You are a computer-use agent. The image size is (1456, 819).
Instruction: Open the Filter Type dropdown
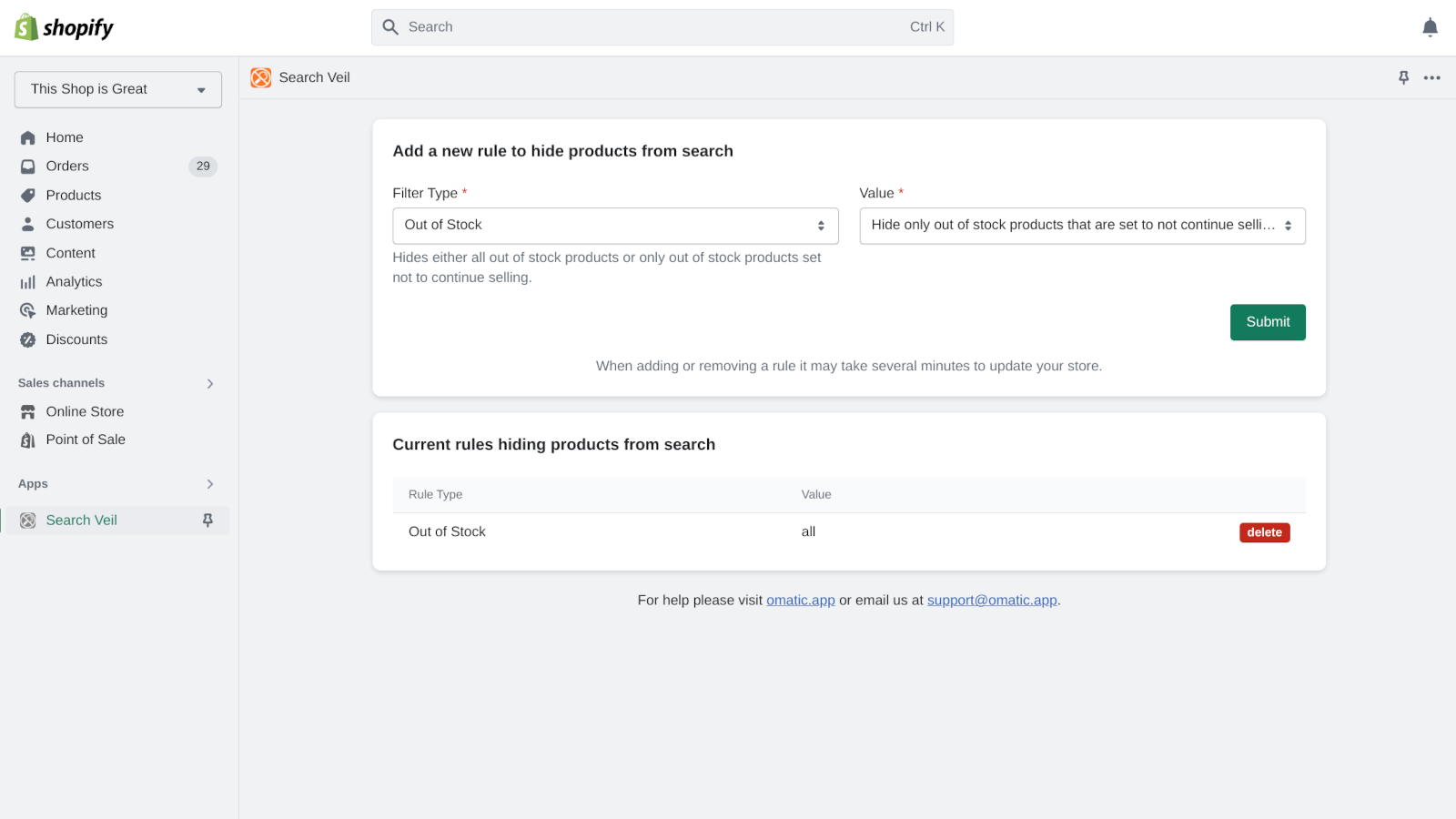click(x=615, y=225)
